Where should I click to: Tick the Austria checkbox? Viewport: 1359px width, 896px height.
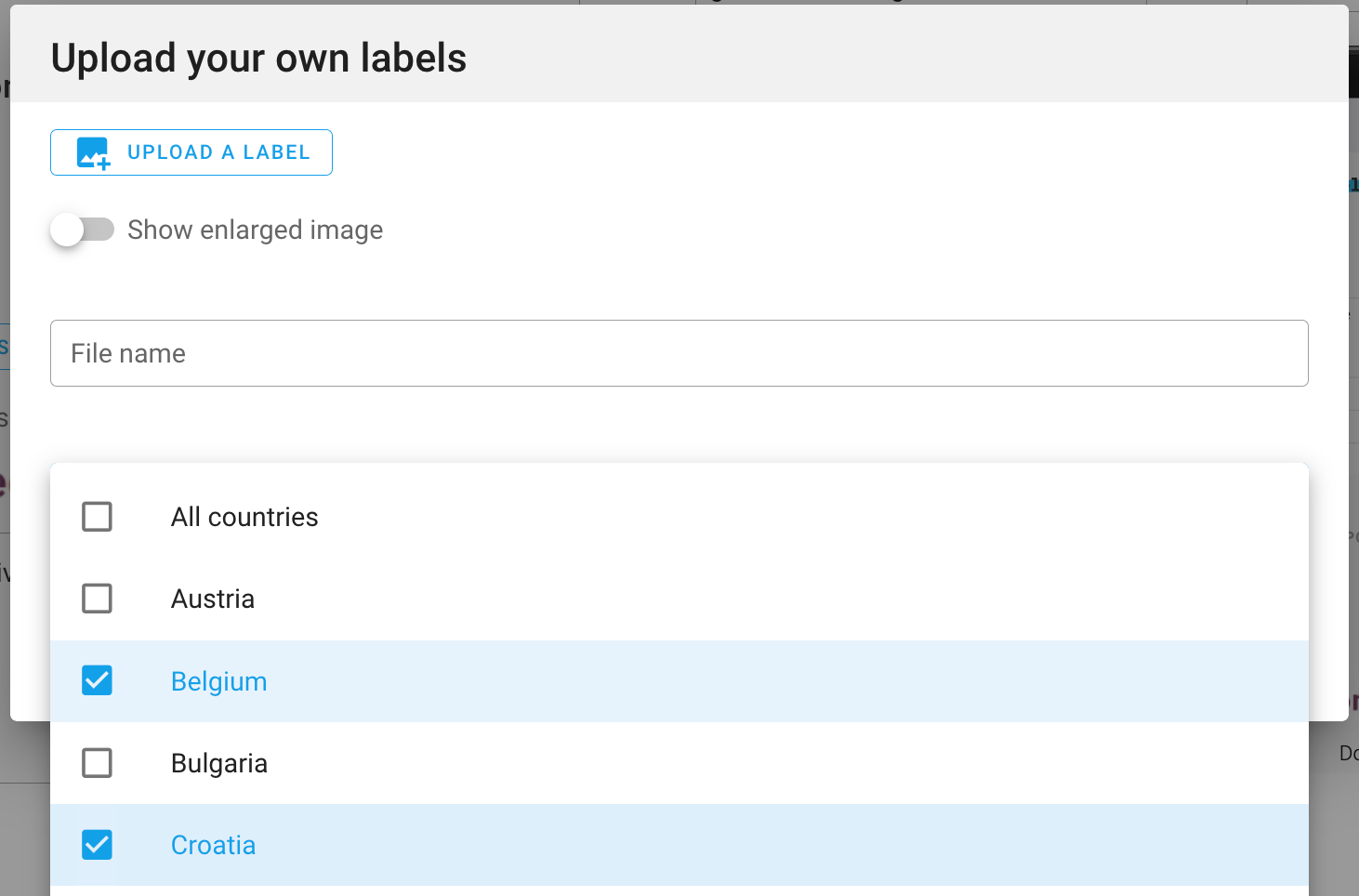tap(98, 599)
